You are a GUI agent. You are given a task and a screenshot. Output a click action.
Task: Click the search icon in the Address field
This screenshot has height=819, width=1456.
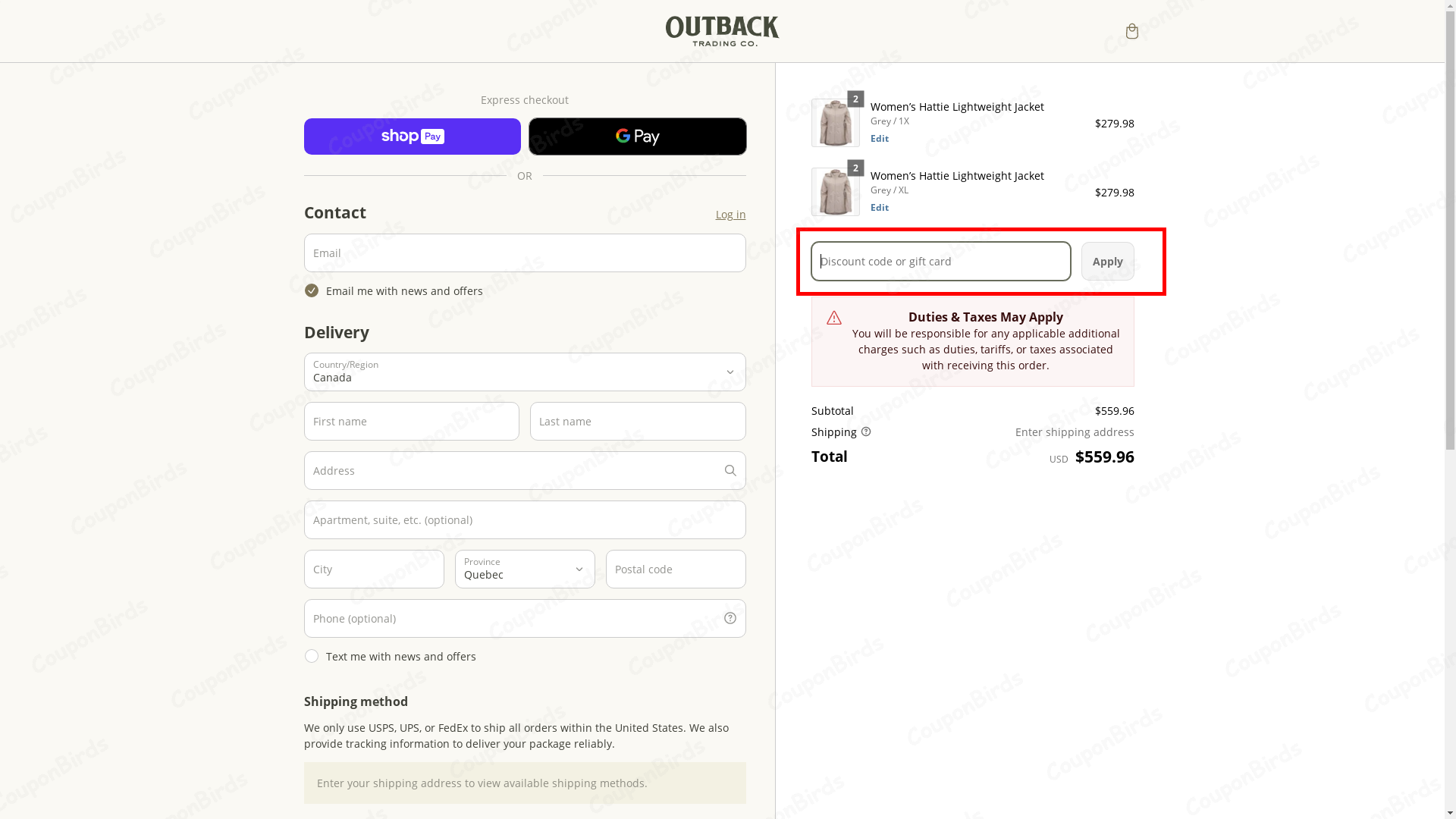[x=730, y=470]
